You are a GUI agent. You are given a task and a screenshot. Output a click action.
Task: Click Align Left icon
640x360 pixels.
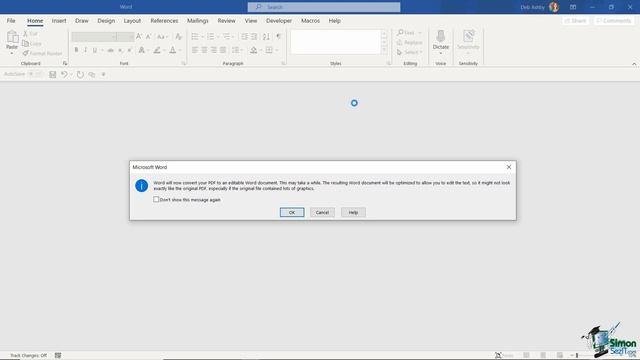[x=195, y=50]
